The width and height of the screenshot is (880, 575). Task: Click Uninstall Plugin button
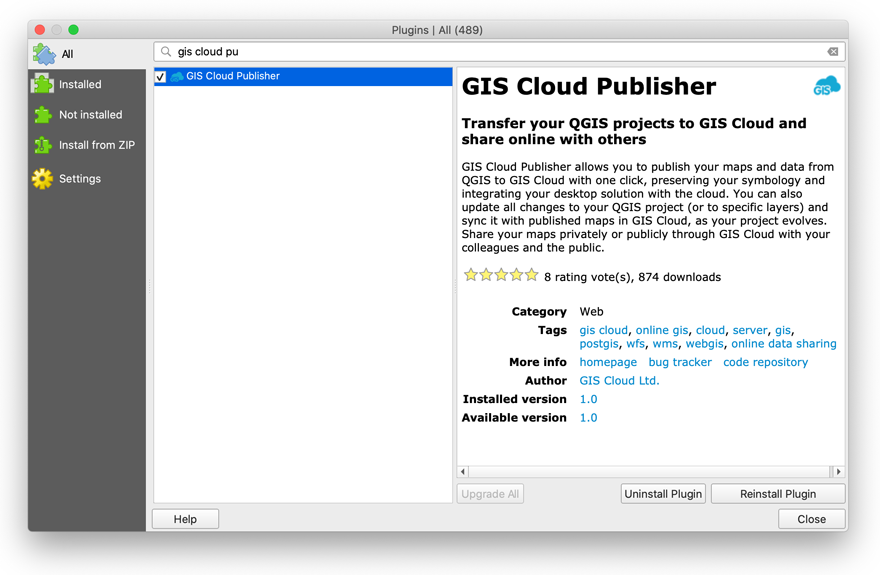663,494
